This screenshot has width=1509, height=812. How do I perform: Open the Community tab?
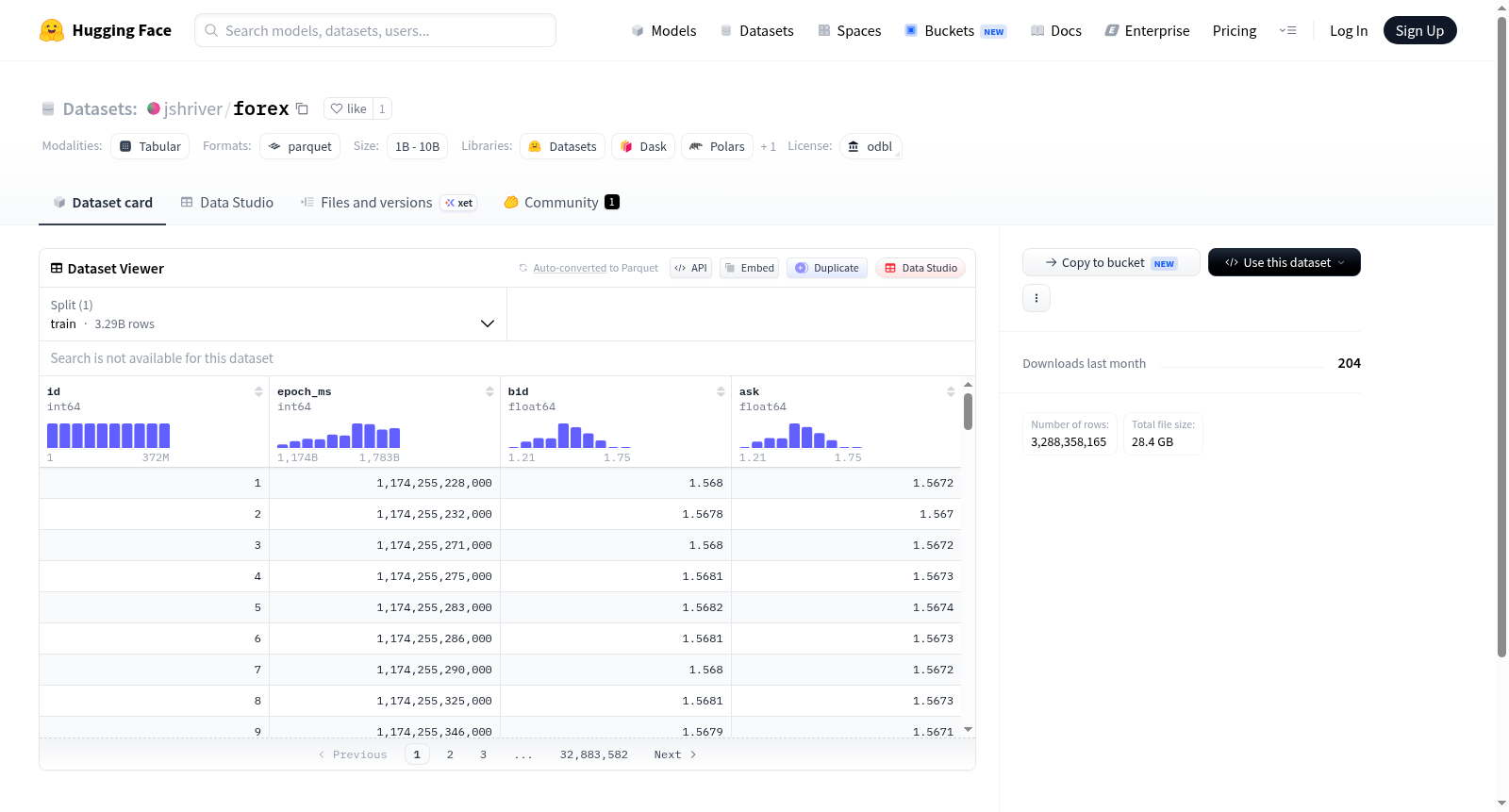tap(561, 203)
